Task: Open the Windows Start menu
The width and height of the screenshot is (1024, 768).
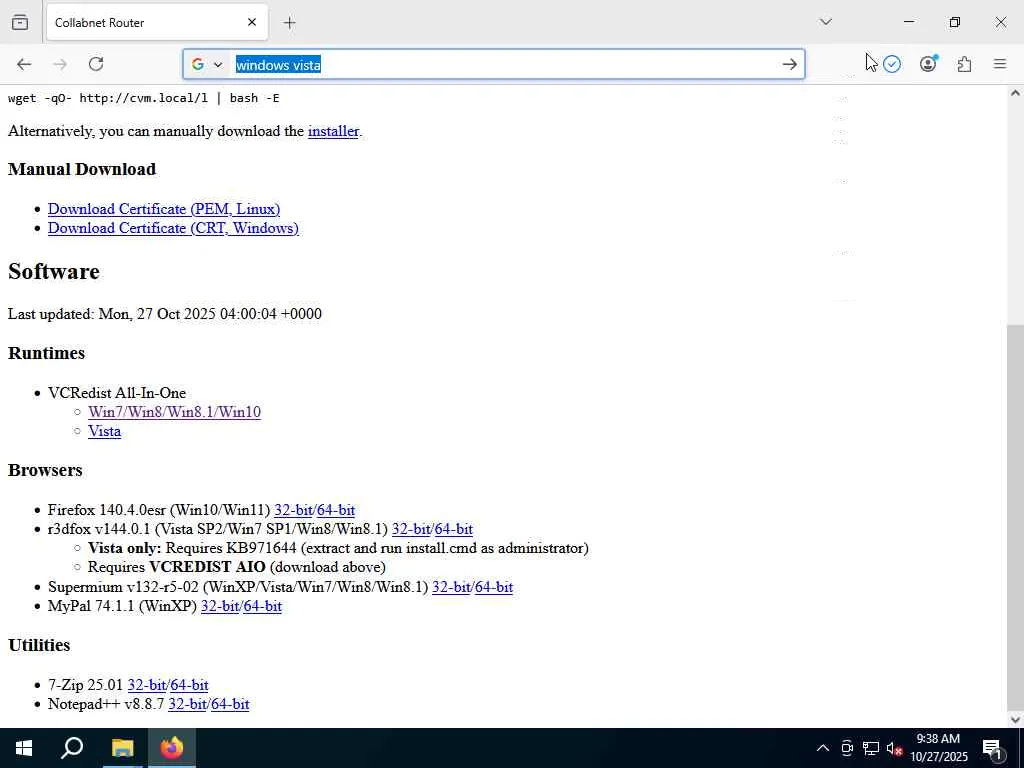Action: [24, 748]
